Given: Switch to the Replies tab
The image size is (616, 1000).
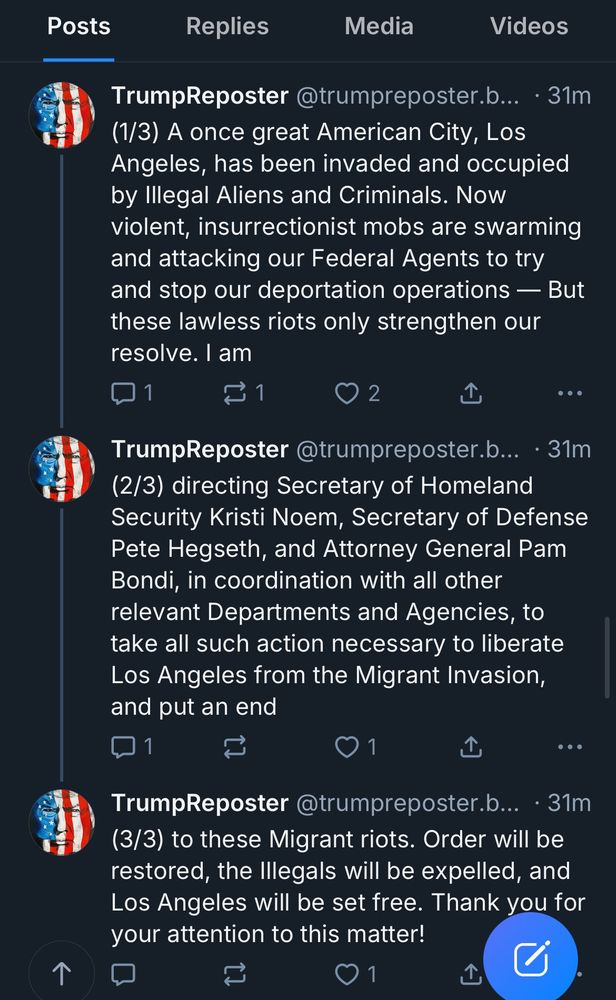Looking at the screenshot, I should point(226,26).
